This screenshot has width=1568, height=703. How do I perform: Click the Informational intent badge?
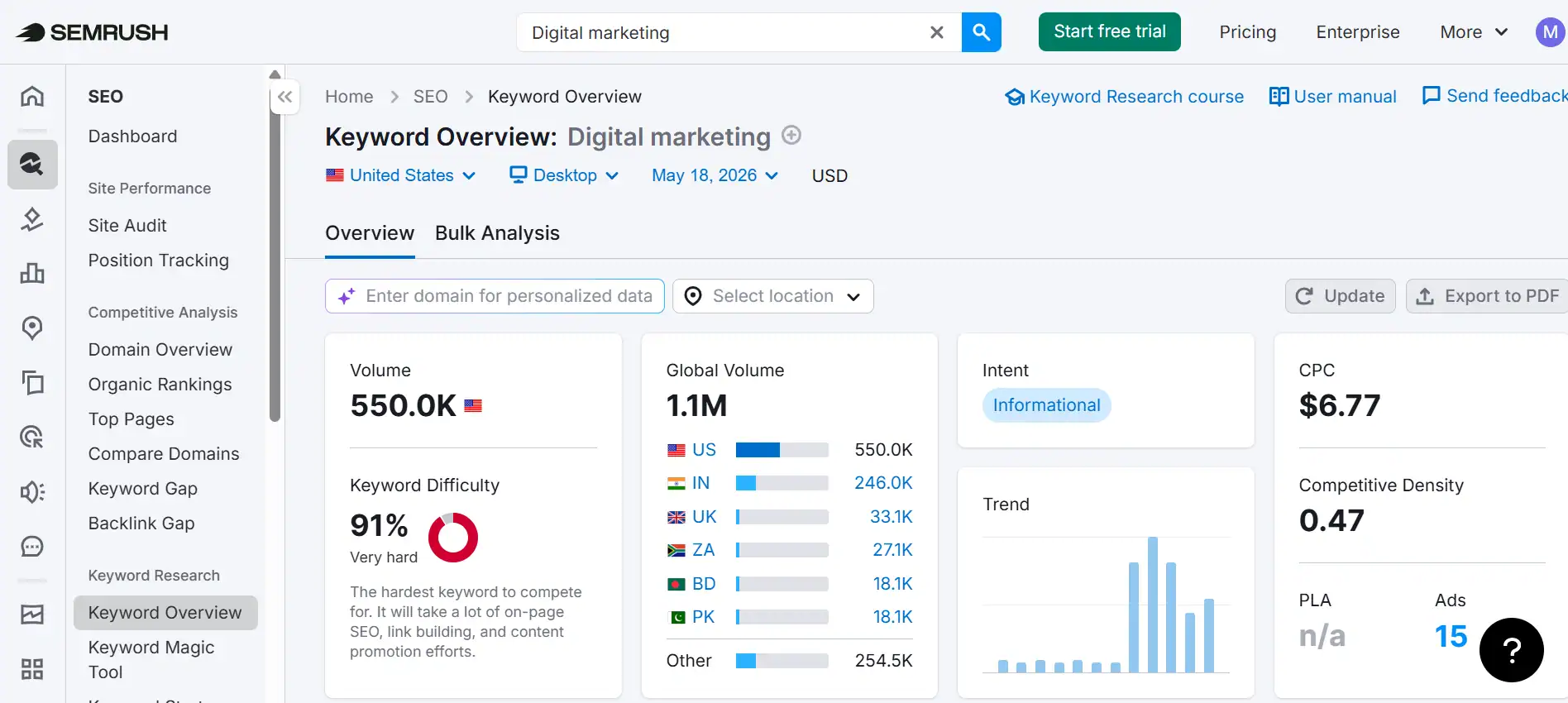pos(1046,405)
